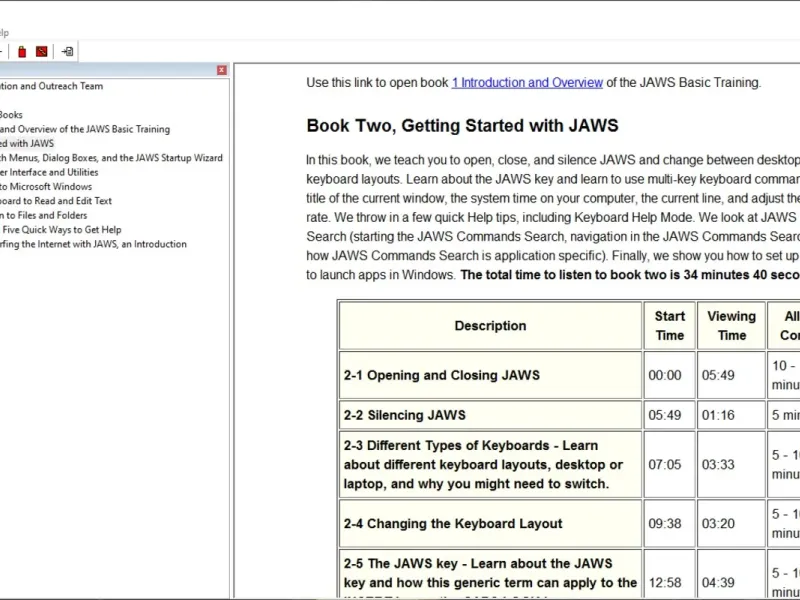Open the partially visible Help menu
The image size is (800, 600).
tap(4, 33)
